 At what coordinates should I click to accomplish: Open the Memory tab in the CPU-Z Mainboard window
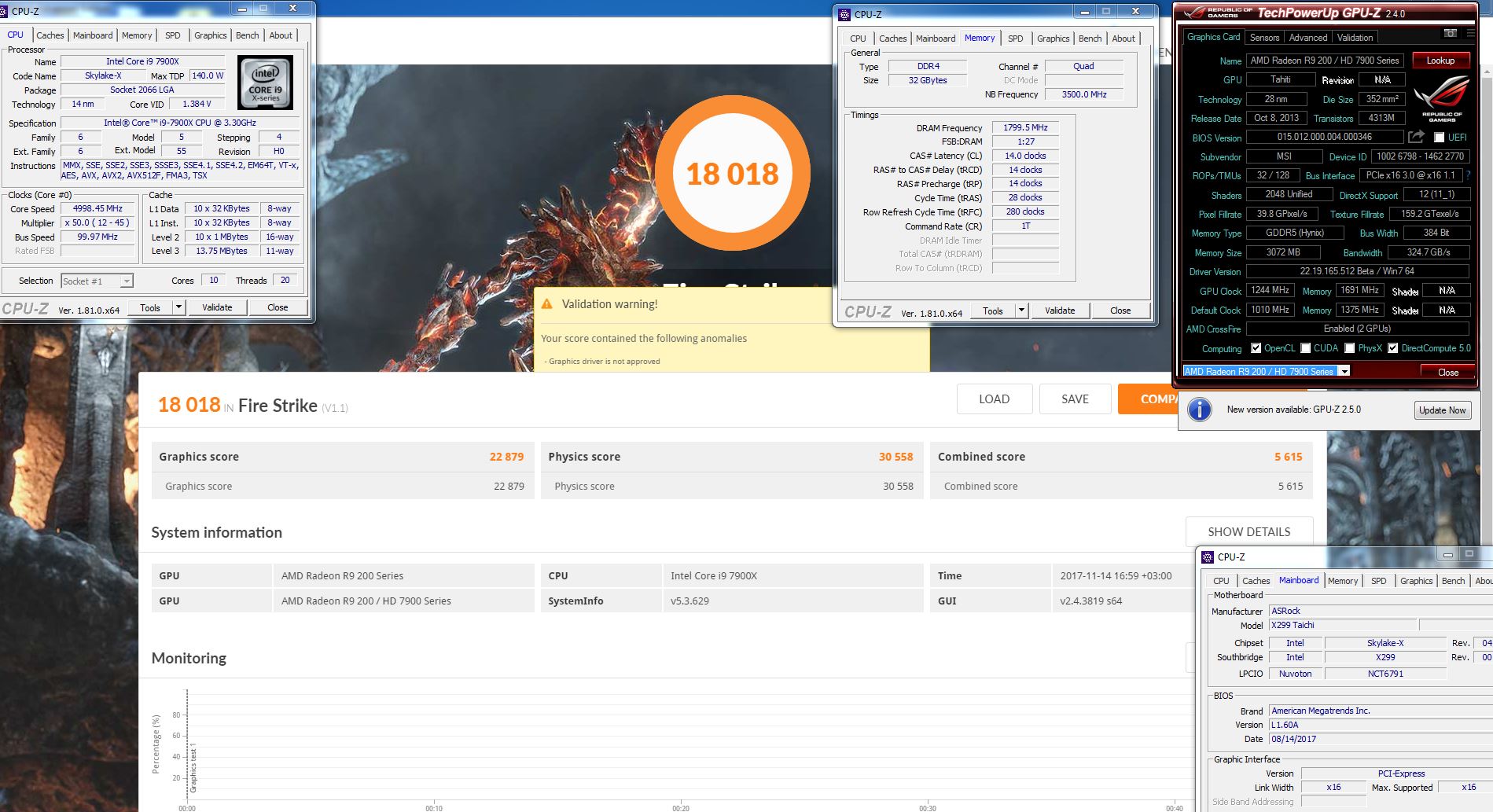pos(1343,581)
